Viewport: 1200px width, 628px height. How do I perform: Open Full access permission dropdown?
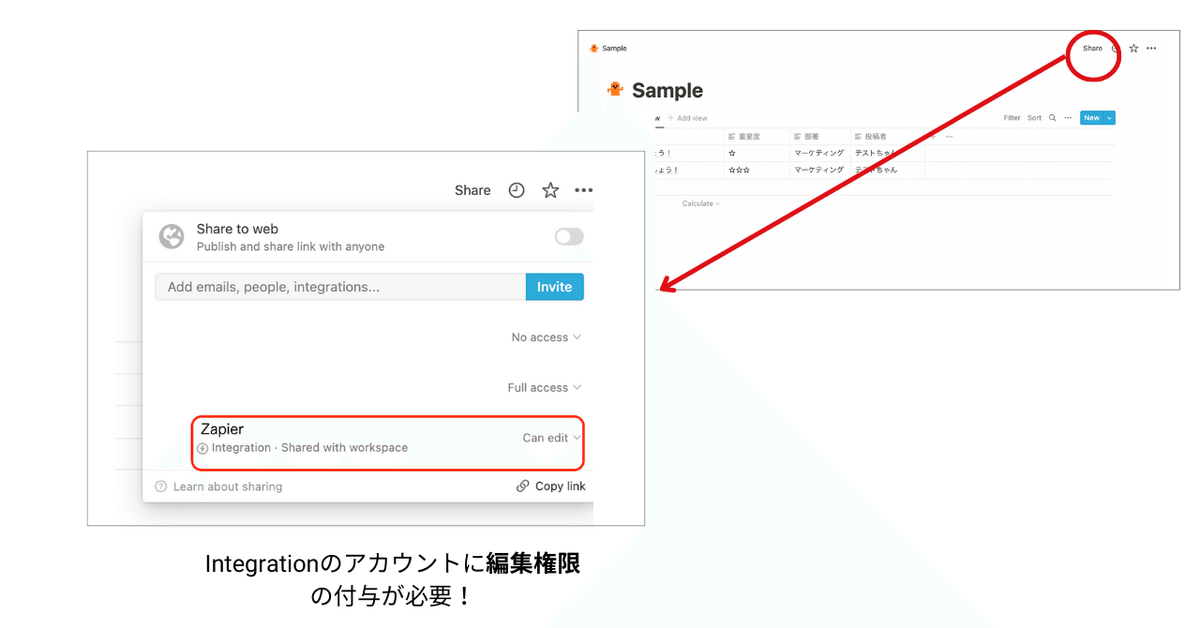[x=544, y=388]
